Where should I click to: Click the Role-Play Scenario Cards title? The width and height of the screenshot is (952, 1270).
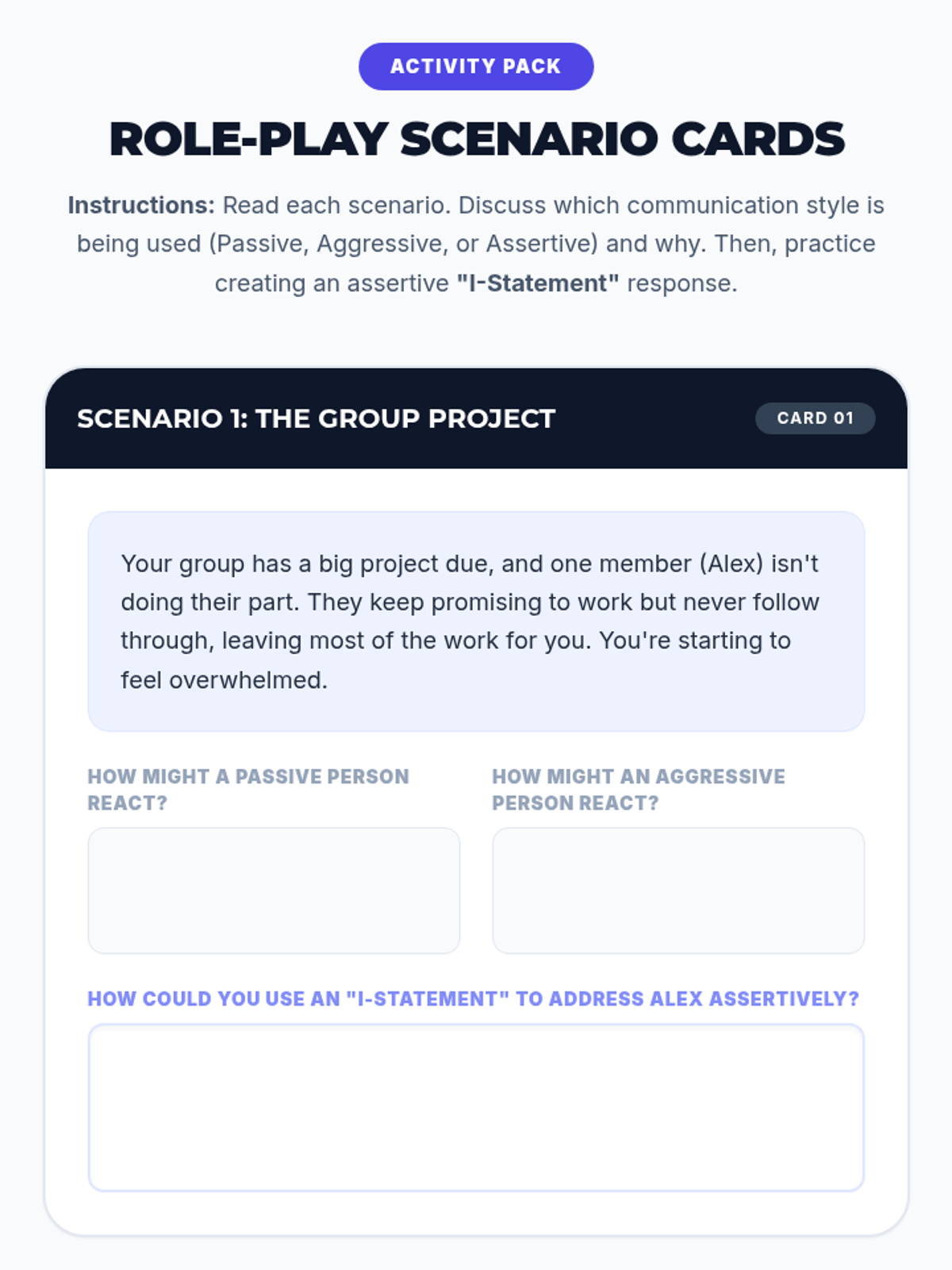(x=476, y=139)
